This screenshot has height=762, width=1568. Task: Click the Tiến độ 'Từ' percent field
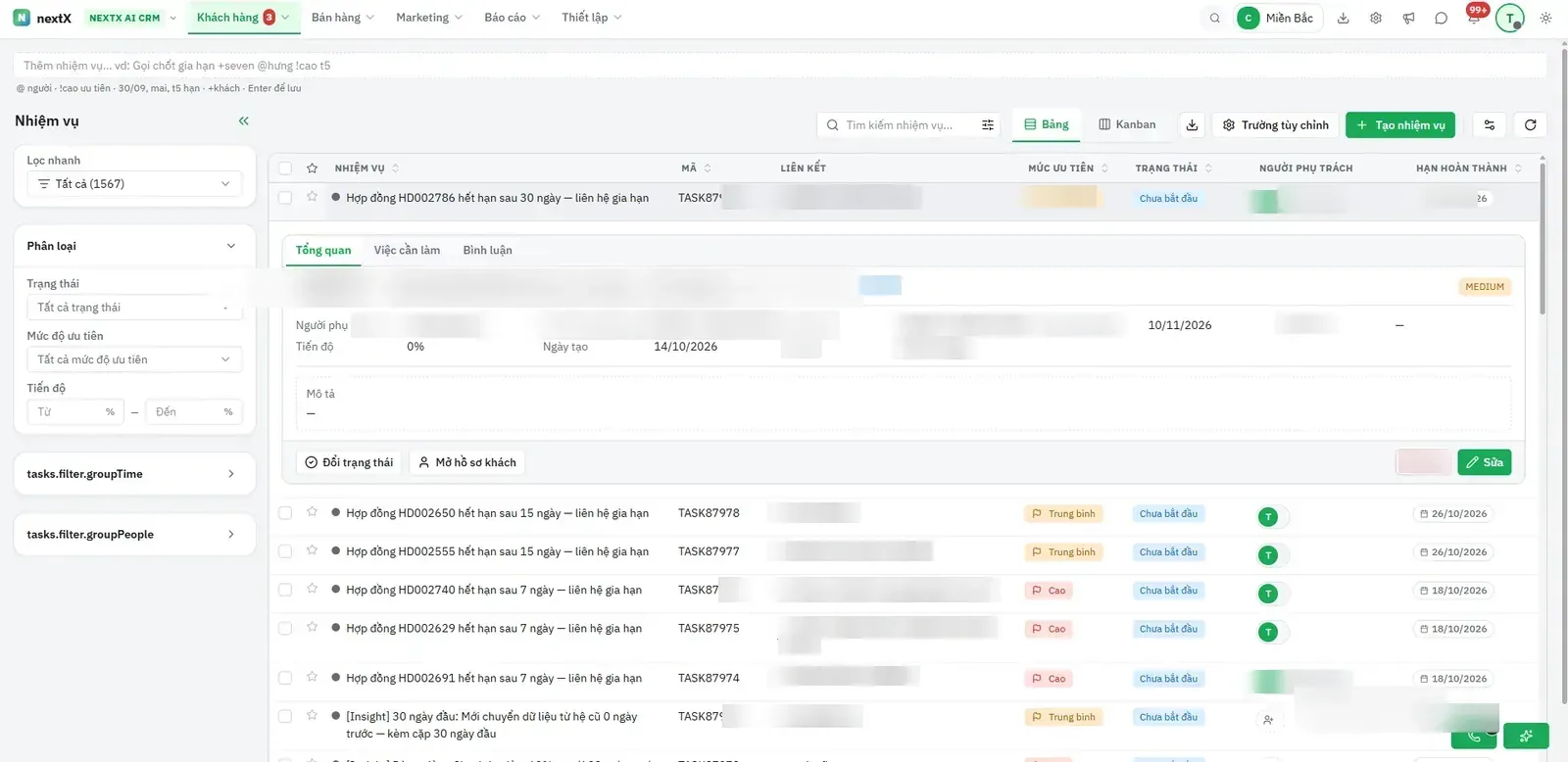coord(75,412)
